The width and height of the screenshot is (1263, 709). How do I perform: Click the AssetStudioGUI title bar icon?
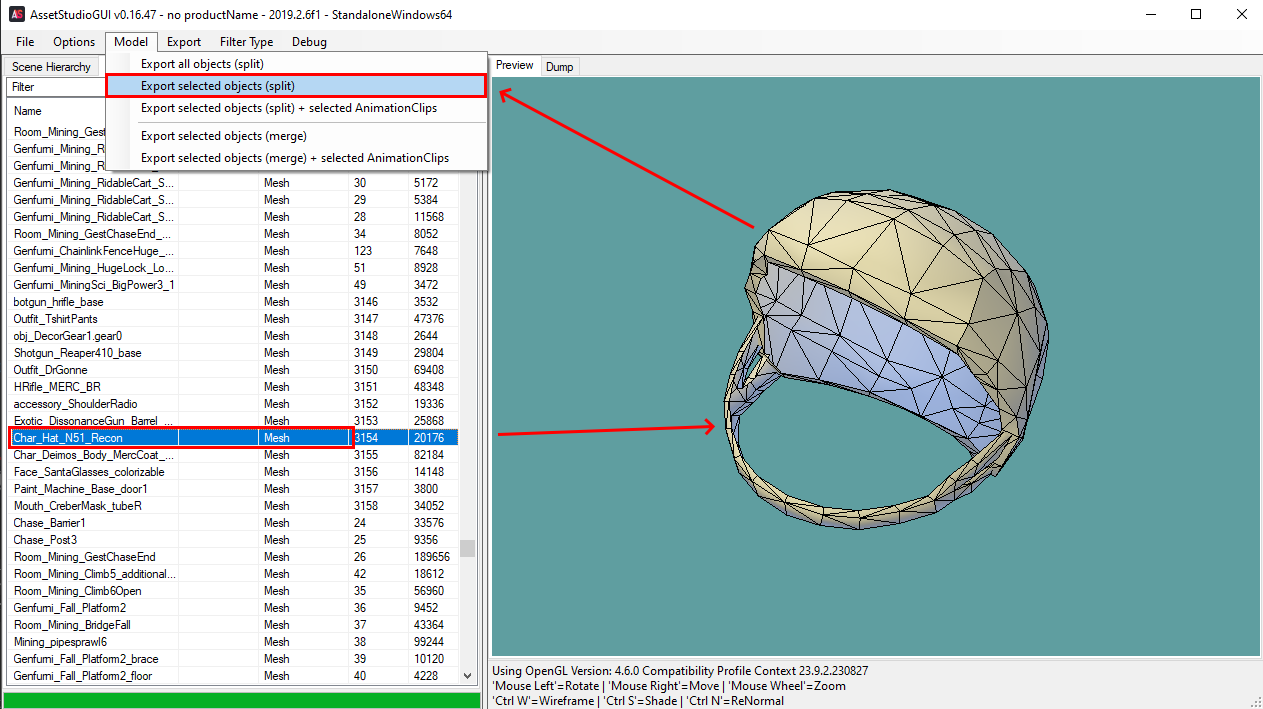click(16, 15)
